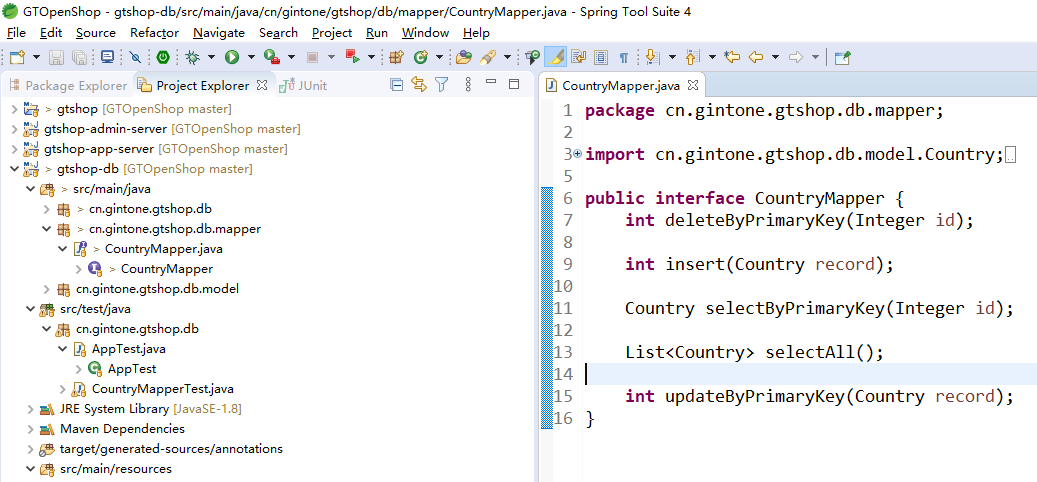Click the Open Type icon
This screenshot has width=1037, height=482.
(x=464, y=58)
